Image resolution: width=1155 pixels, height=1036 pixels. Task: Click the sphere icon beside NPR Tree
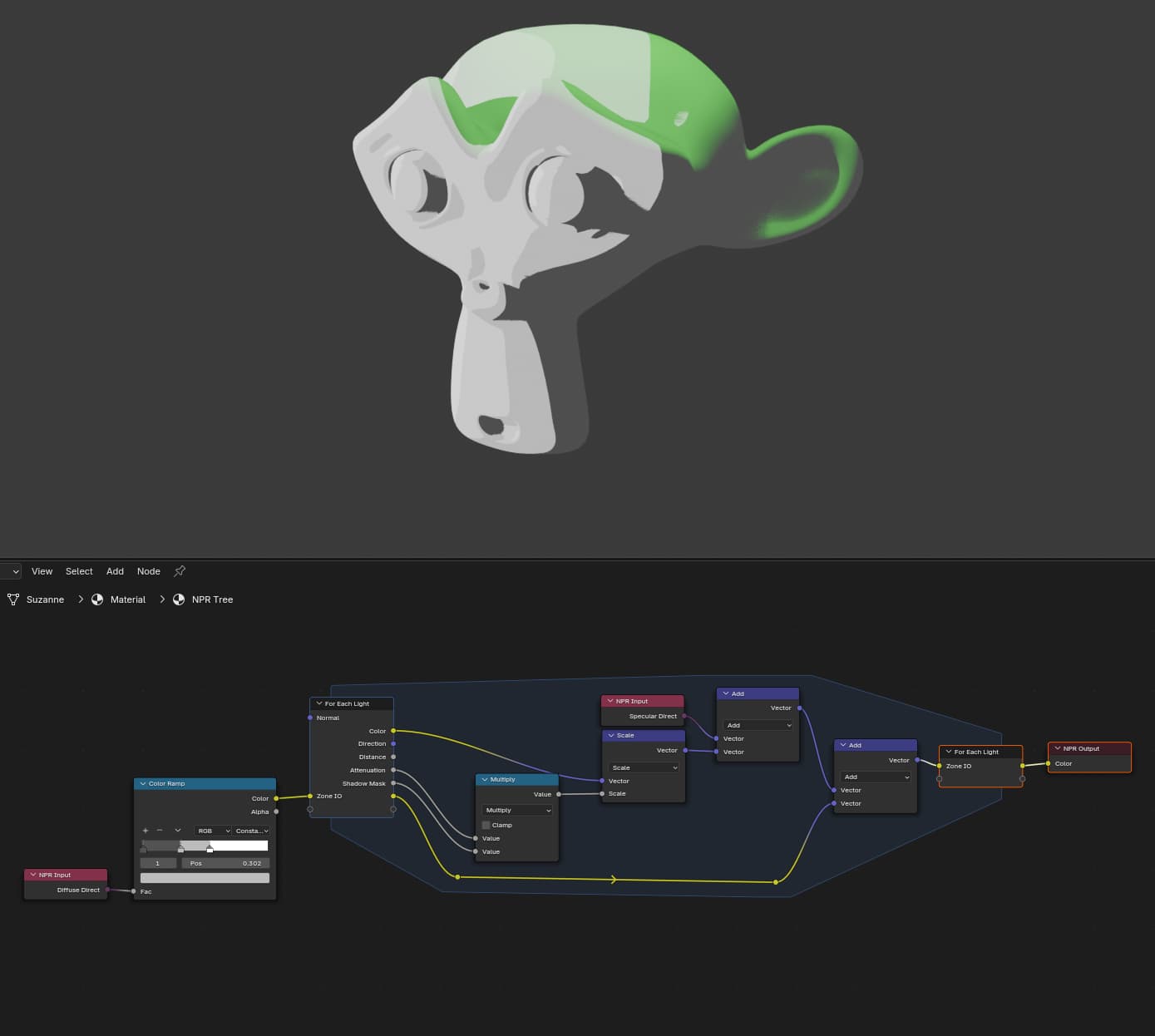pos(179,599)
